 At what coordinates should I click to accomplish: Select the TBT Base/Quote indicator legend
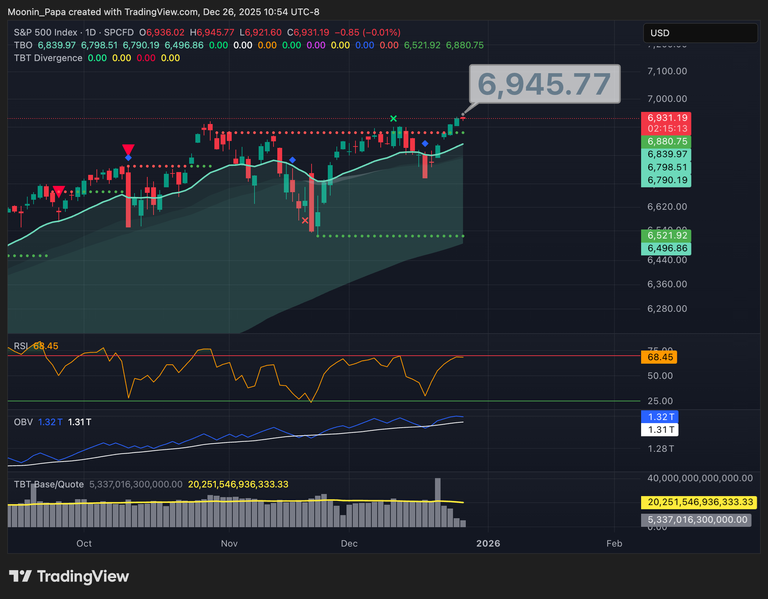(47, 484)
